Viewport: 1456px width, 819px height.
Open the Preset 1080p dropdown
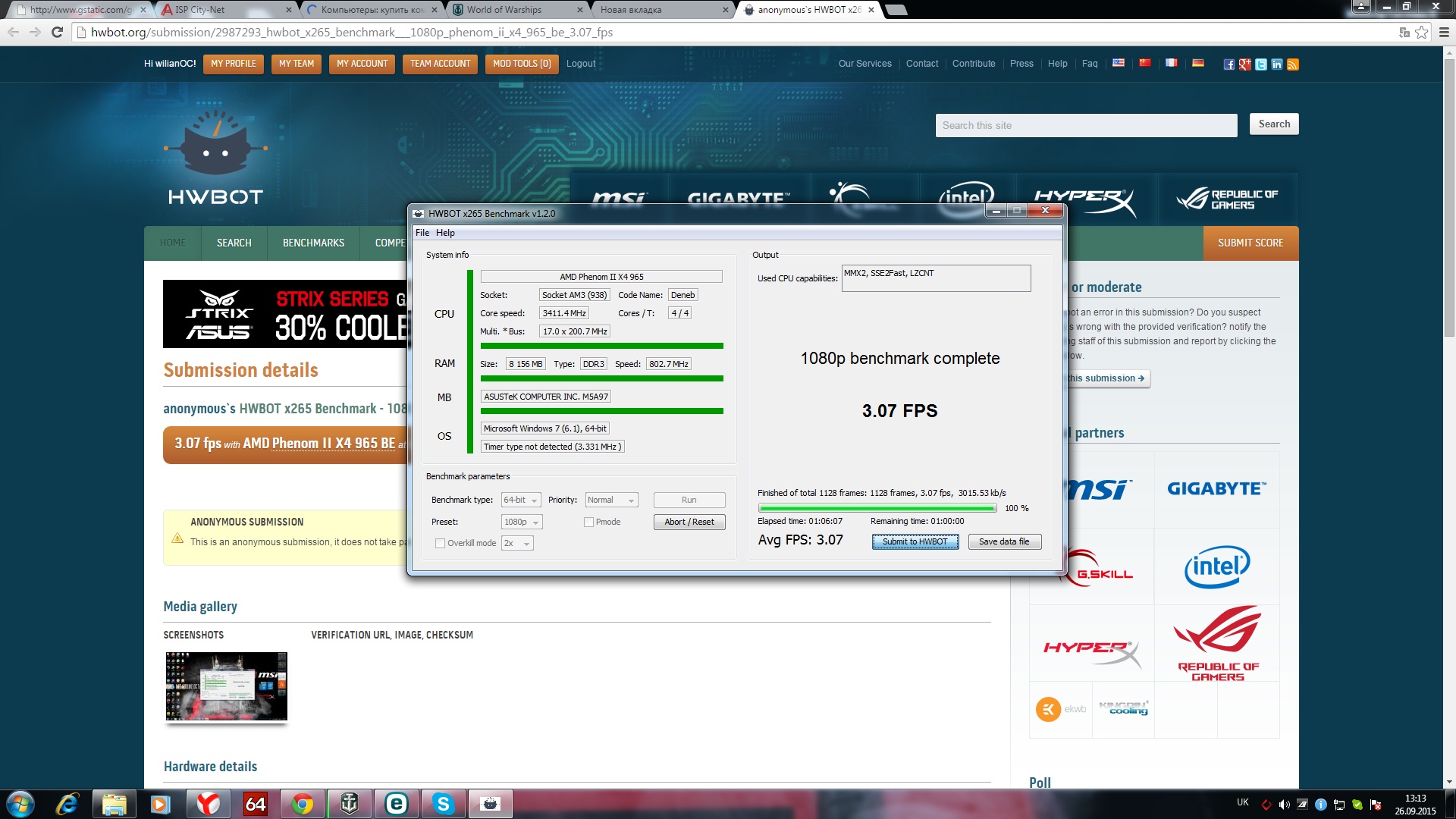tap(522, 522)
